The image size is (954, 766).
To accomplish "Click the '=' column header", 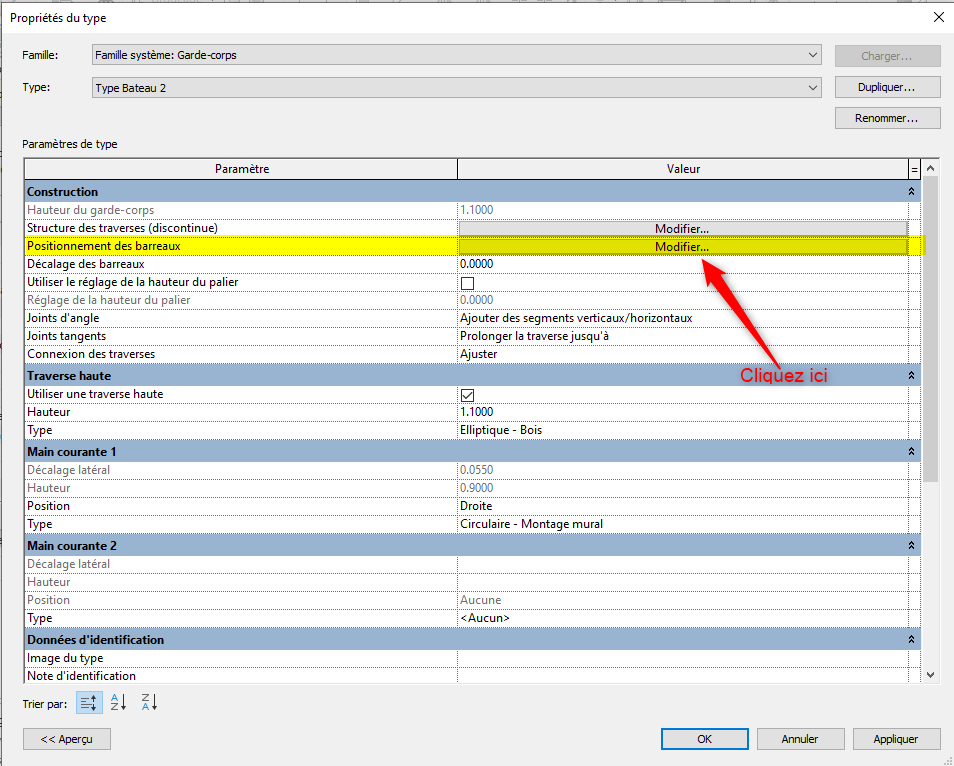I will click(x=914, y=169).
